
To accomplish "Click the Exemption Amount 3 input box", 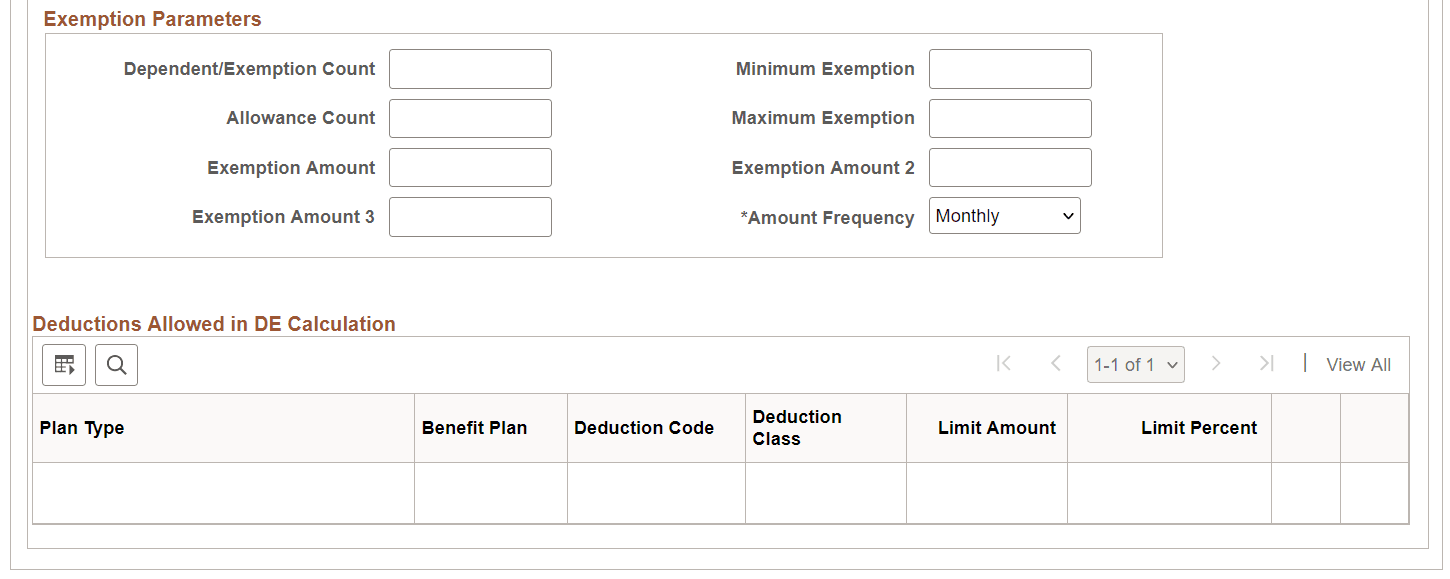I will coord(470,216).
